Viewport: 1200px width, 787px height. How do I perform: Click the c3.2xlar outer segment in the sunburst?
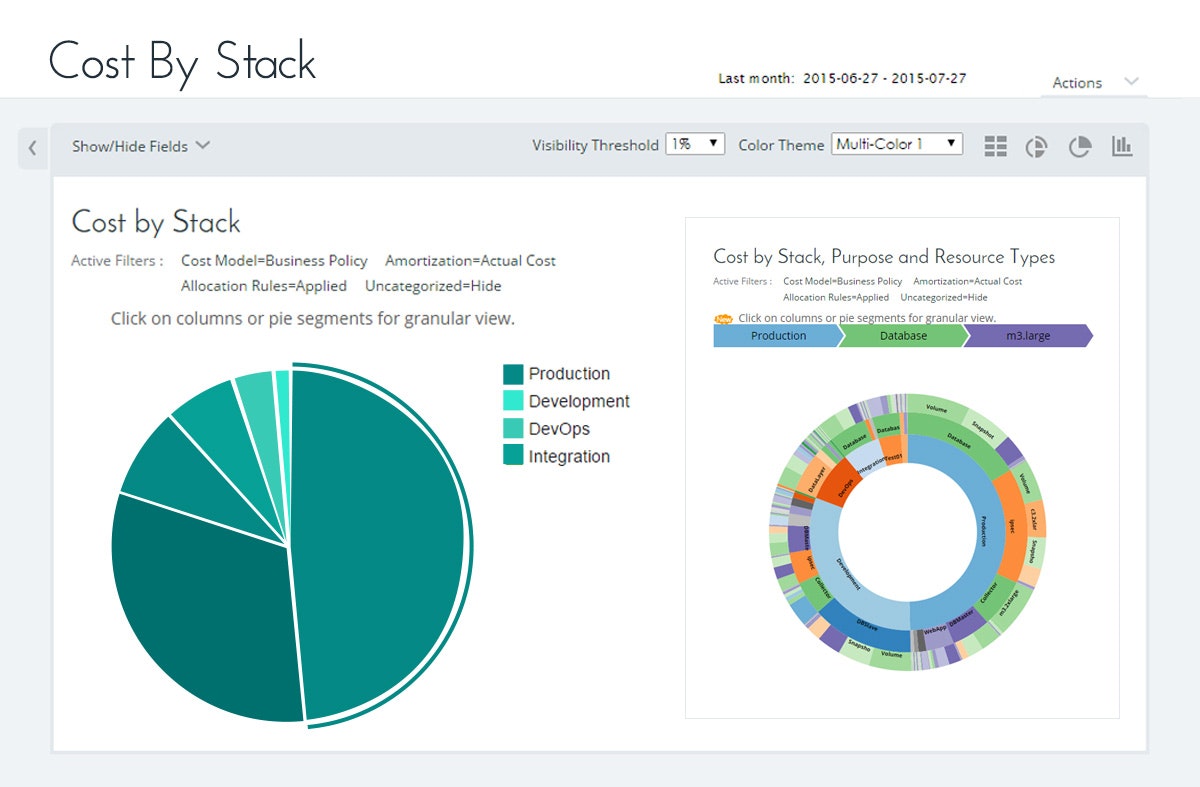[1035, 519]
